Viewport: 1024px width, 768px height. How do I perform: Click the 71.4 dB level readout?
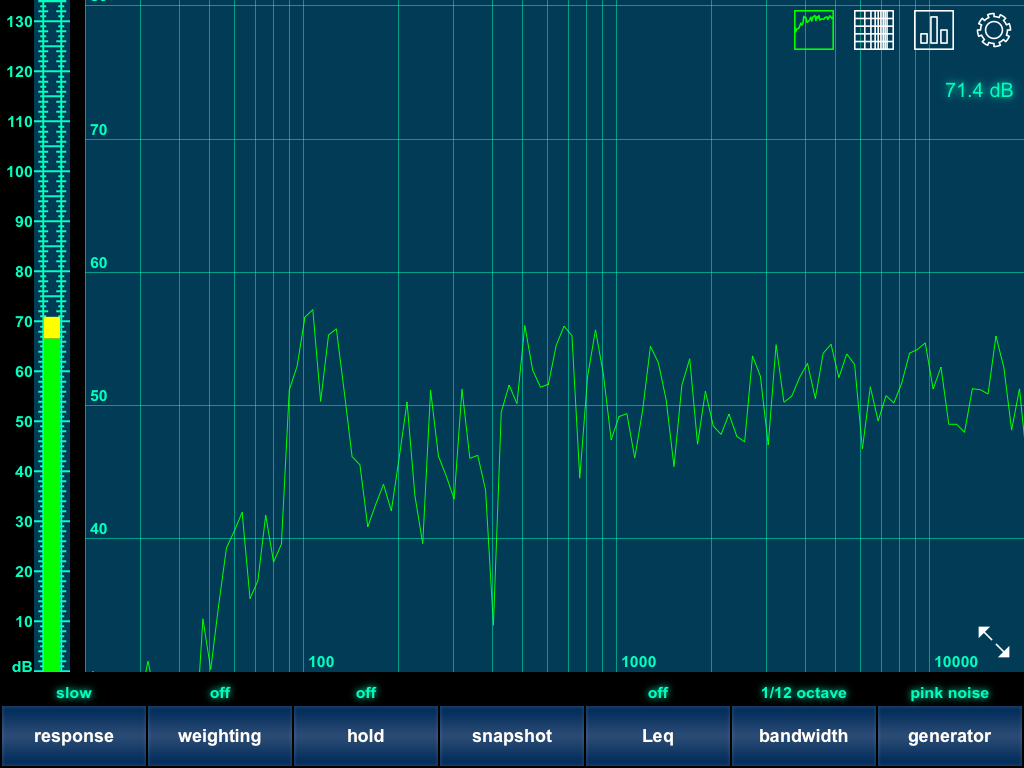pos(978,91)
